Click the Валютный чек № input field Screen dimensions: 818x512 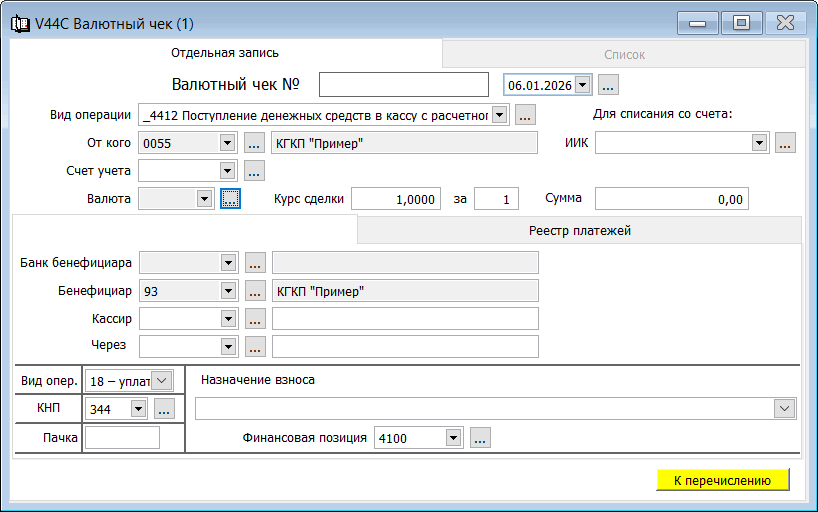point(403,85)
